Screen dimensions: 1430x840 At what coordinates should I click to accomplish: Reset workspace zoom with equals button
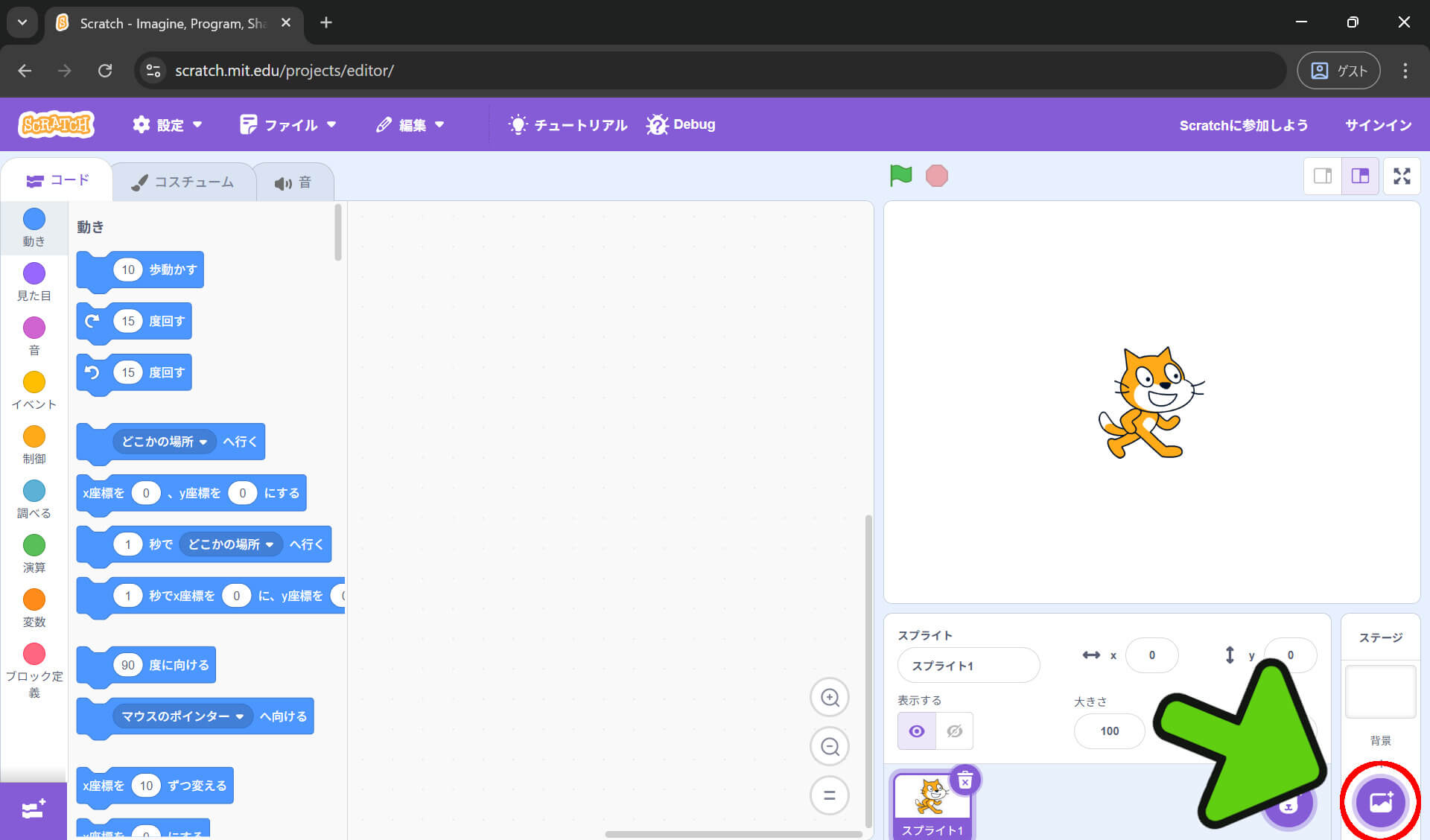click(830, 795)
